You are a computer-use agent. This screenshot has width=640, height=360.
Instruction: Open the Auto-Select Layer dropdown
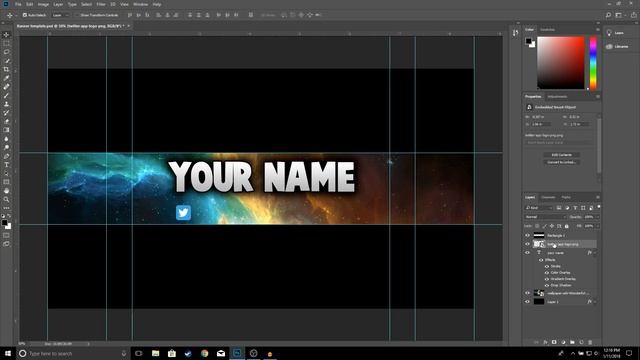pos(60,15)
